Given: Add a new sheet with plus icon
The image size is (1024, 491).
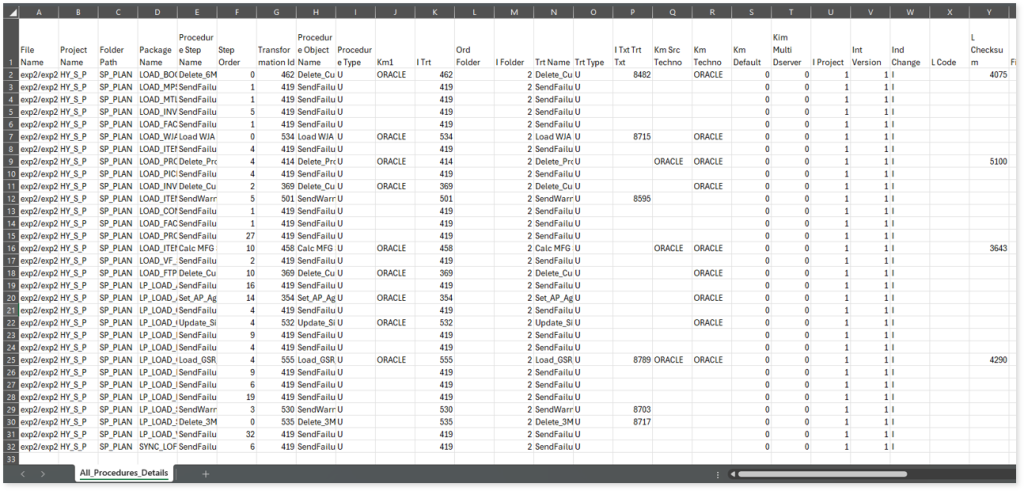Looking at the screenshot, I should pyautogui.click(x=205, y=473).
